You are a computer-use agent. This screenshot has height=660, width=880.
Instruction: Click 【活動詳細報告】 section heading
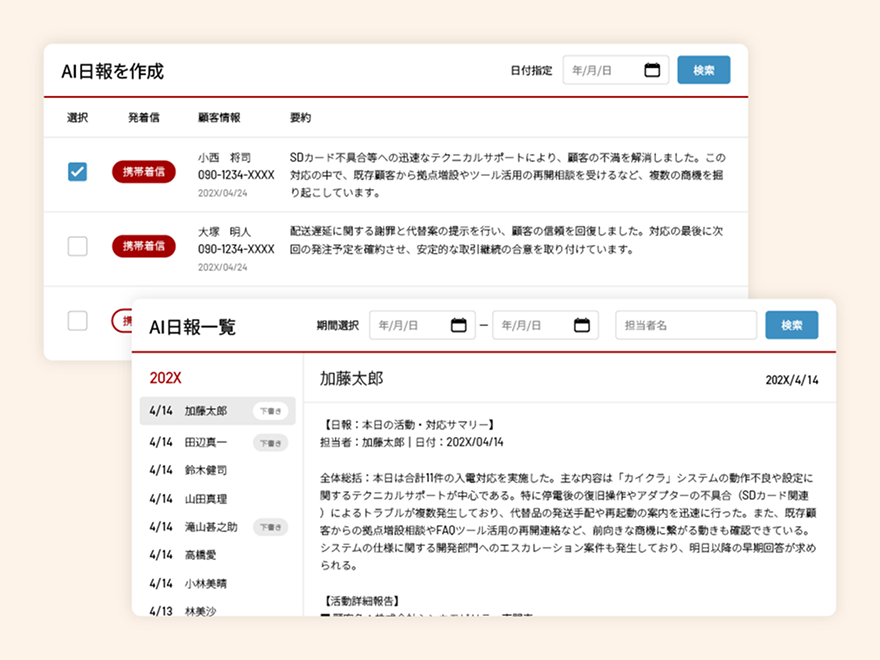360,601
